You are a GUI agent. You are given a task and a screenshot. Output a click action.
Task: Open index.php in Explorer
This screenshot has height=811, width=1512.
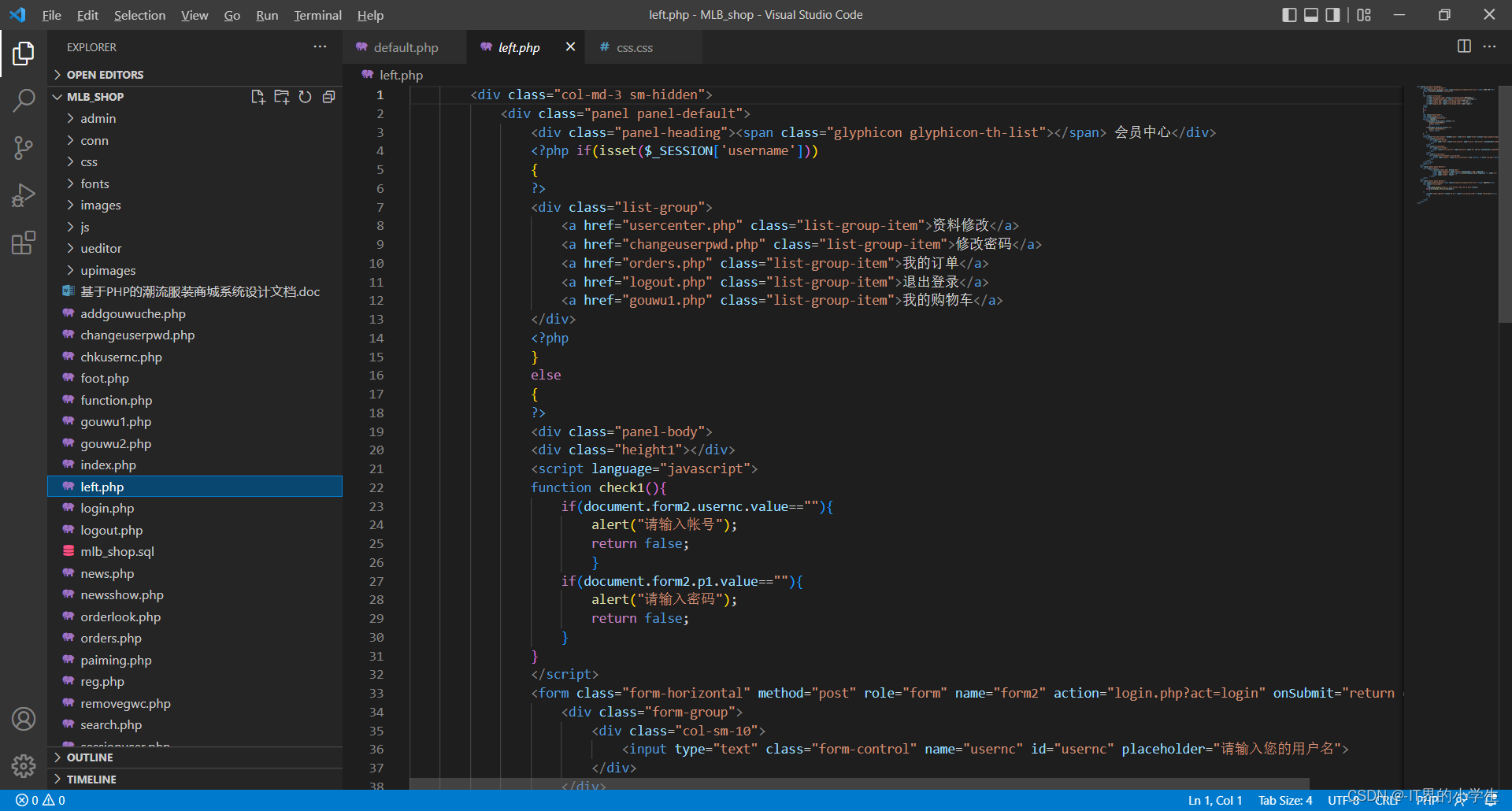point(195,465)
